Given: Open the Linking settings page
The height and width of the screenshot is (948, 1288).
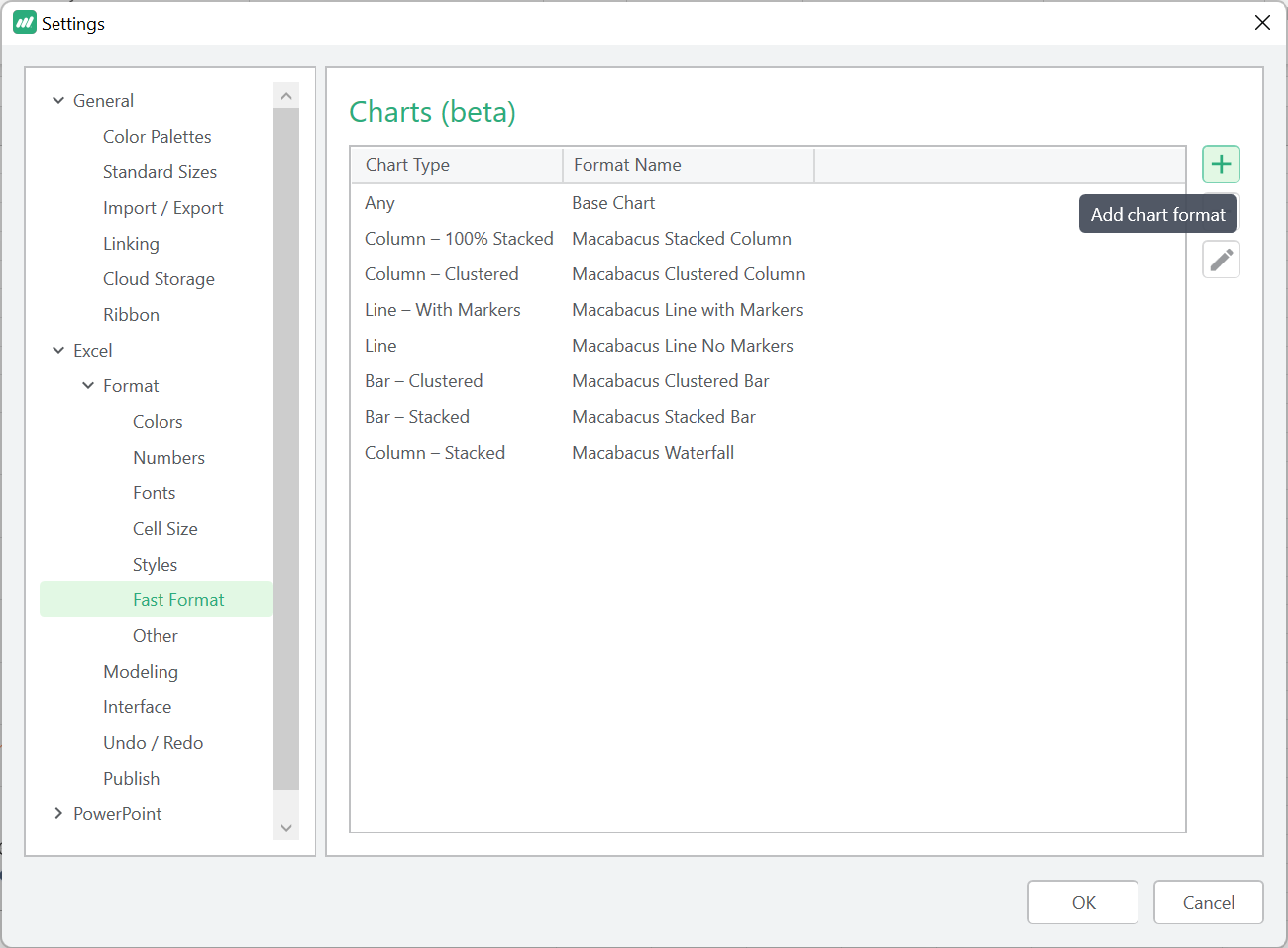Looking at the screenshot, I should point(131,244).
